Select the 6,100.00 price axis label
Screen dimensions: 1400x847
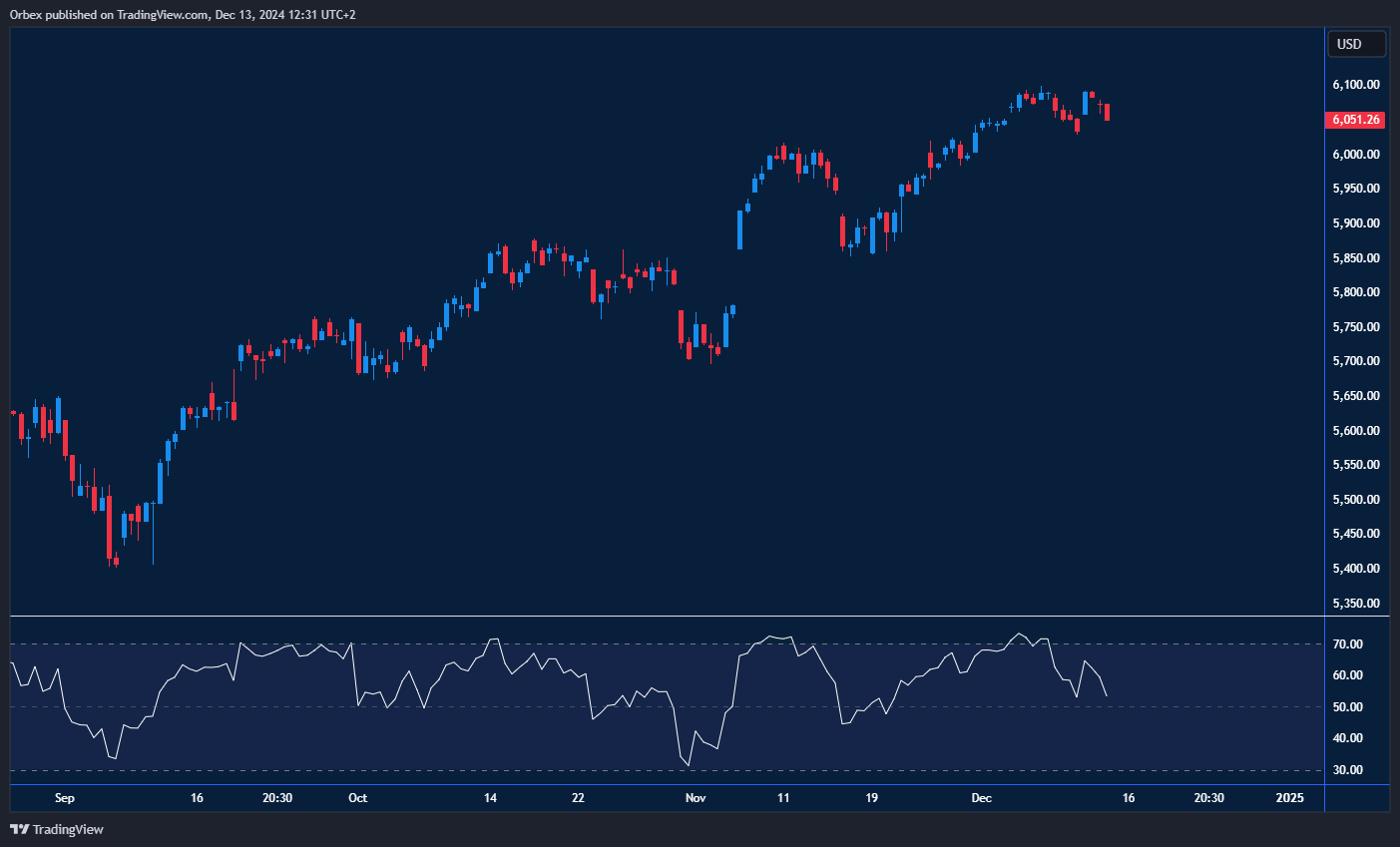[1355, 85]
